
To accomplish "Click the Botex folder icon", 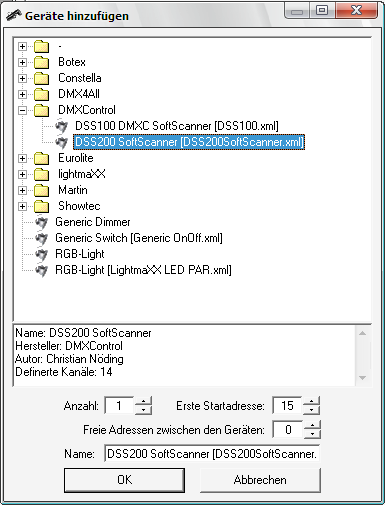I will click(42, 62).
